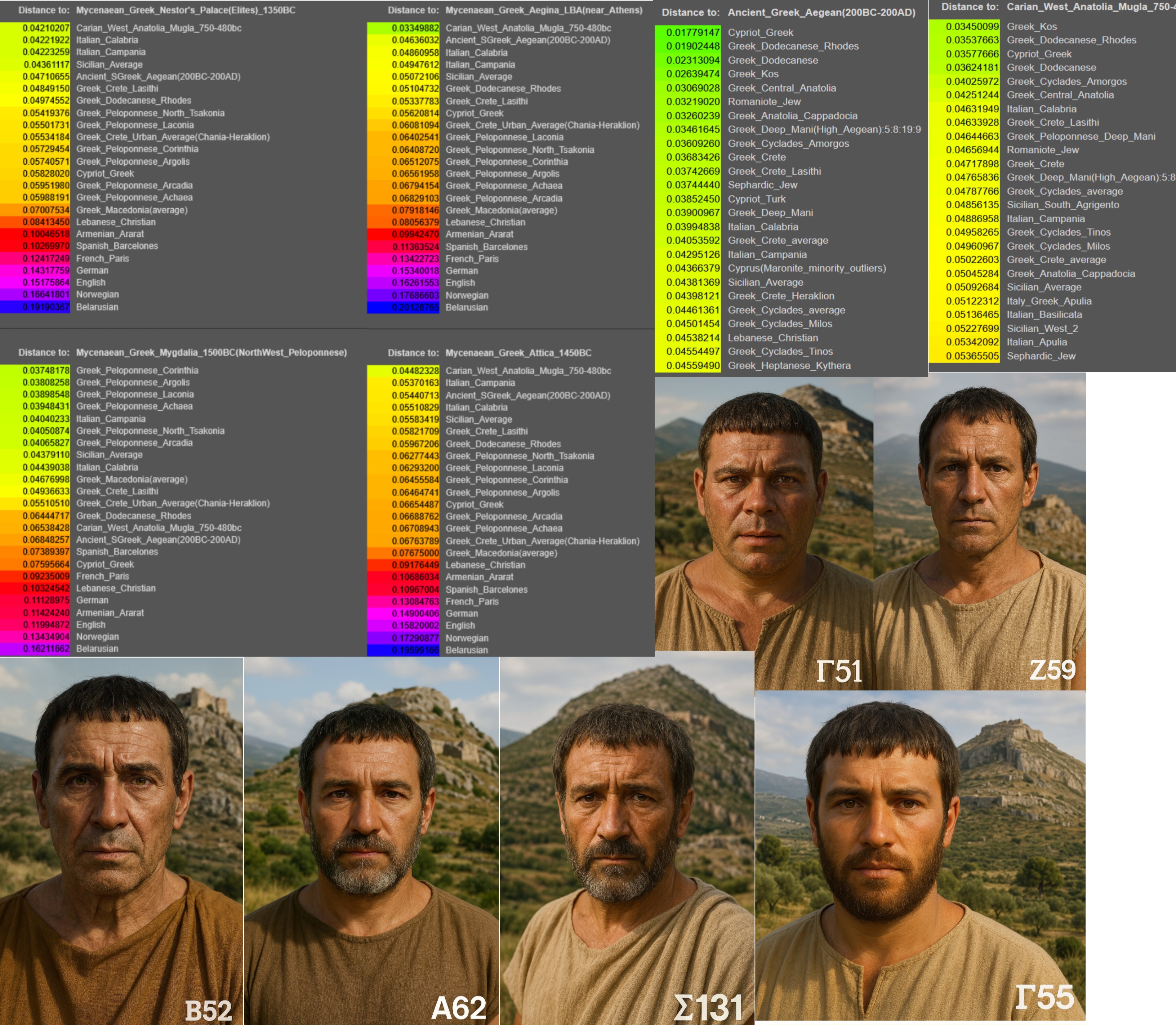The width and height of the screenshot is (1176, 1025).
Task: Click the Spanish_Barcelones row in the Mygdalia list
Action: coord(117,552)
